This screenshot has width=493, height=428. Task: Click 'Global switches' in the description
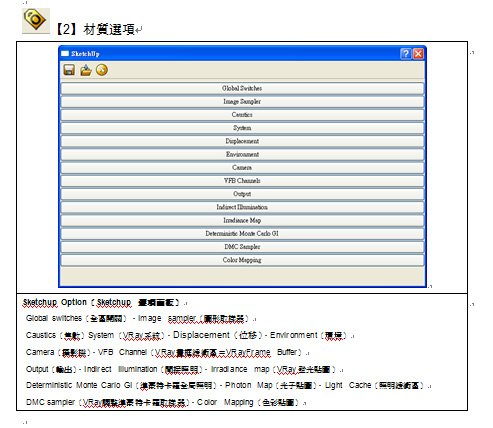point(54,318)
